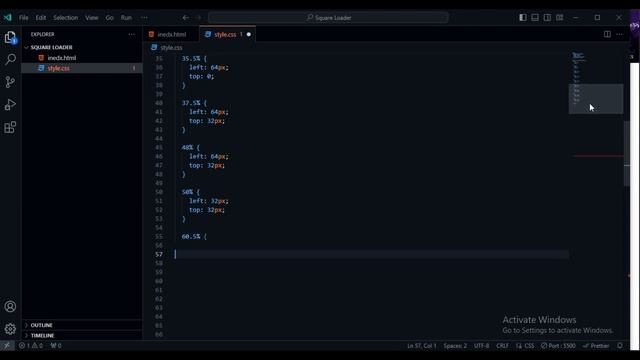Click the minimap viewport slider

596,99
